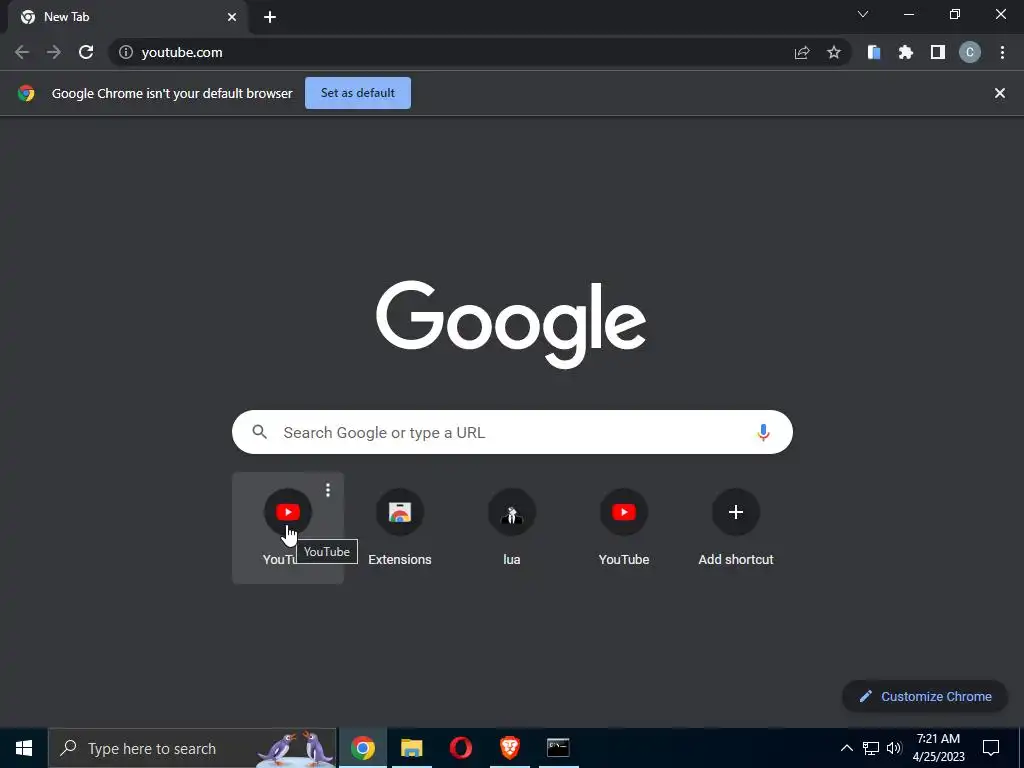This screenshot has height=768, width=1024.
Task: Open volume control tray icon
Action: (894, 748)
